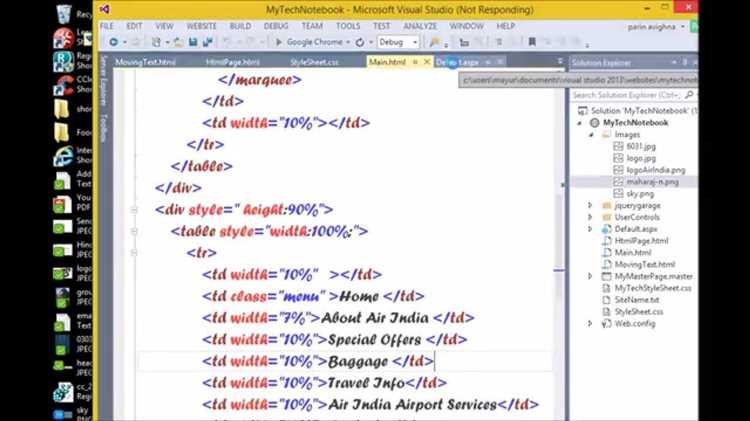Switch to the StyleSheet.css tab
The width and height of the screenshot is (750, 421).
[x=314, y=62]
